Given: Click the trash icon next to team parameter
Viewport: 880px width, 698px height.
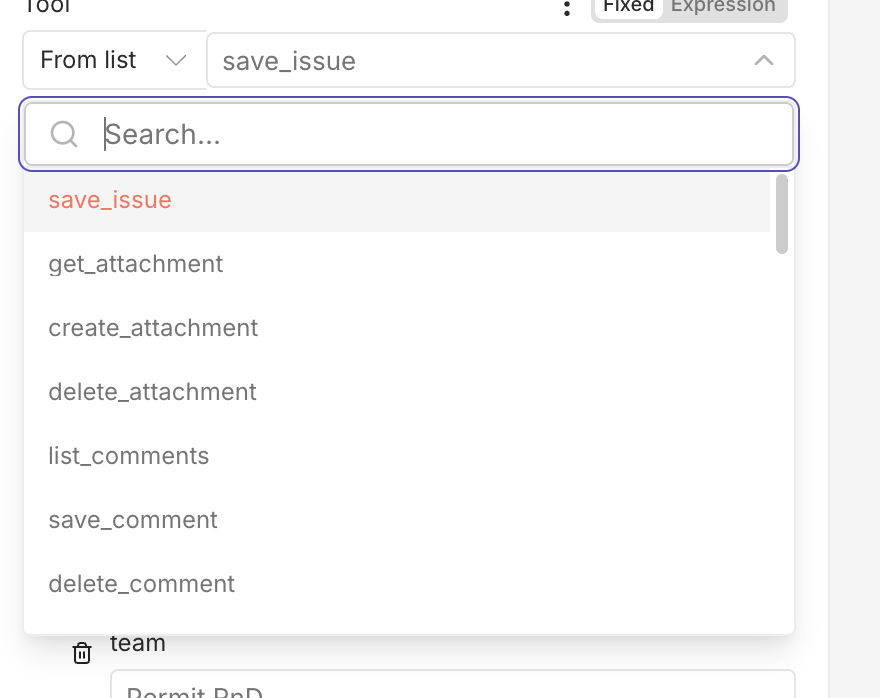Looking at the screenshot, I should [82, 652].
